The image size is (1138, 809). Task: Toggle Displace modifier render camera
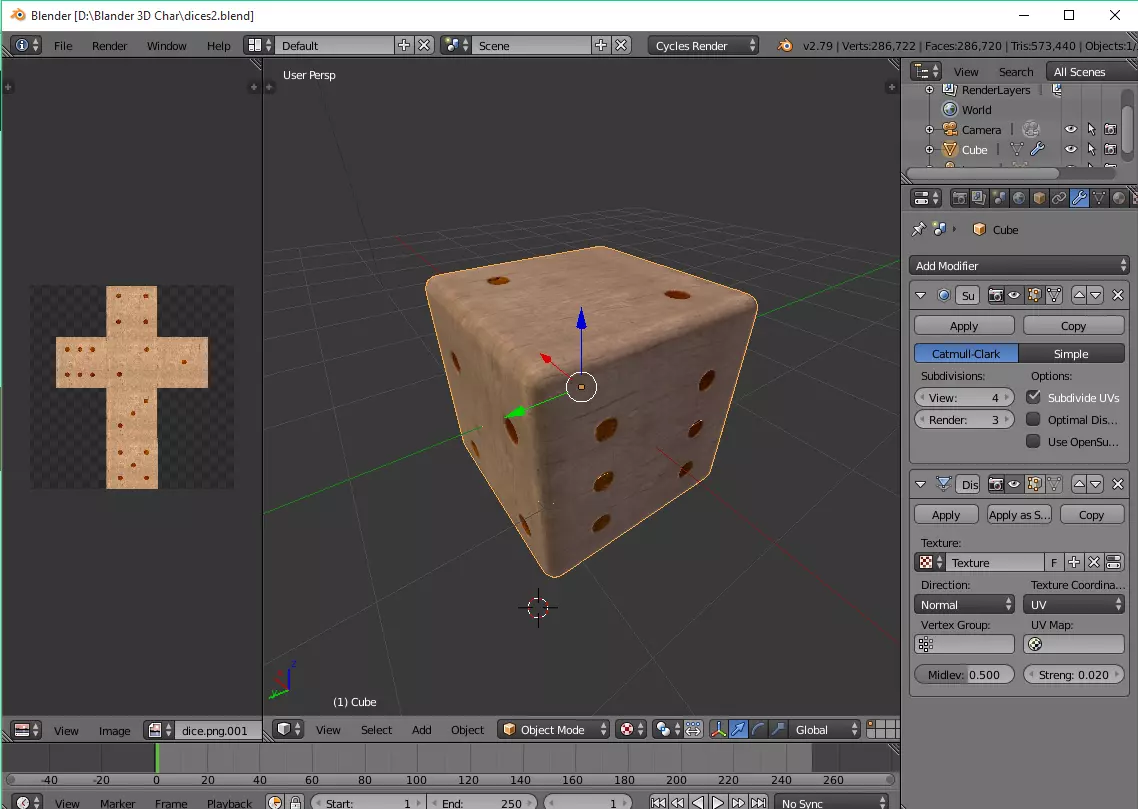pyautogui.click(x=996, y=484)
